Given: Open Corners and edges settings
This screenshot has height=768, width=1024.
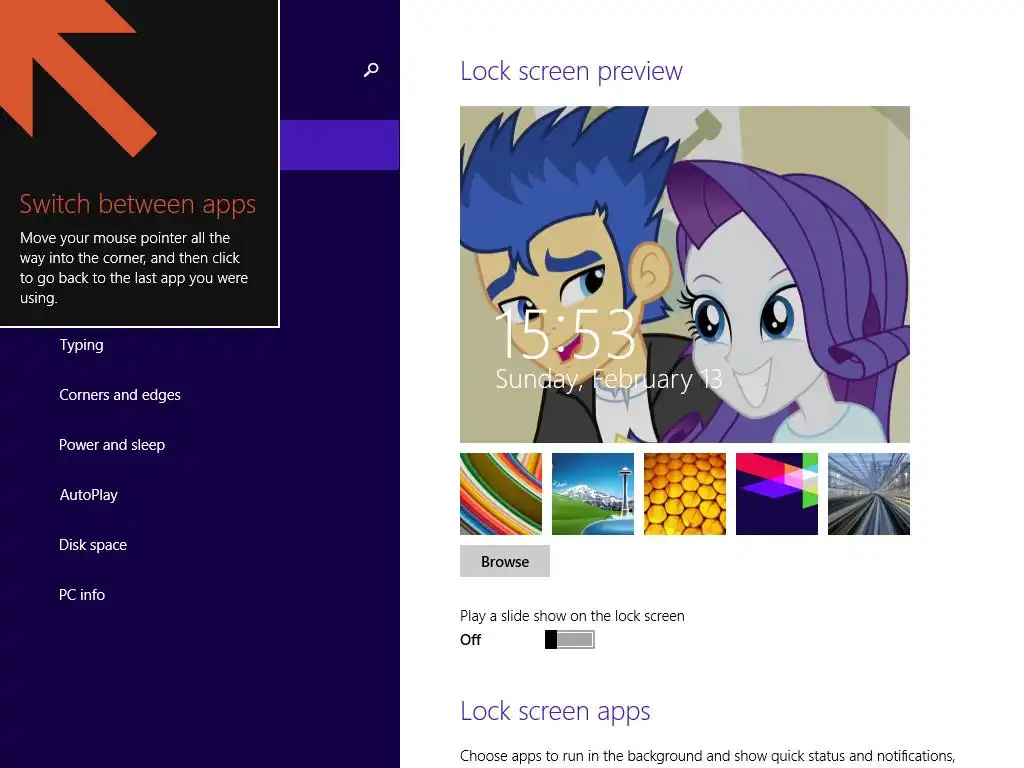Looking at the screenshot, I should 120,395.
